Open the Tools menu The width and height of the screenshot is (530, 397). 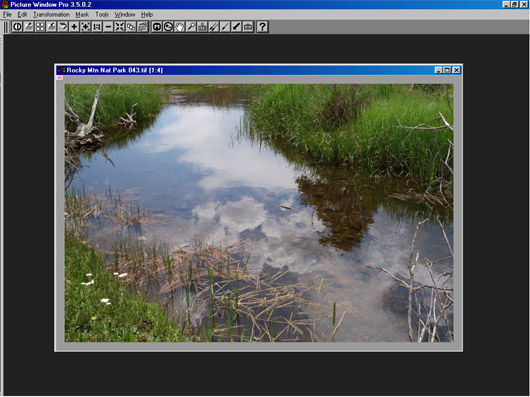(x=102, y=15)
